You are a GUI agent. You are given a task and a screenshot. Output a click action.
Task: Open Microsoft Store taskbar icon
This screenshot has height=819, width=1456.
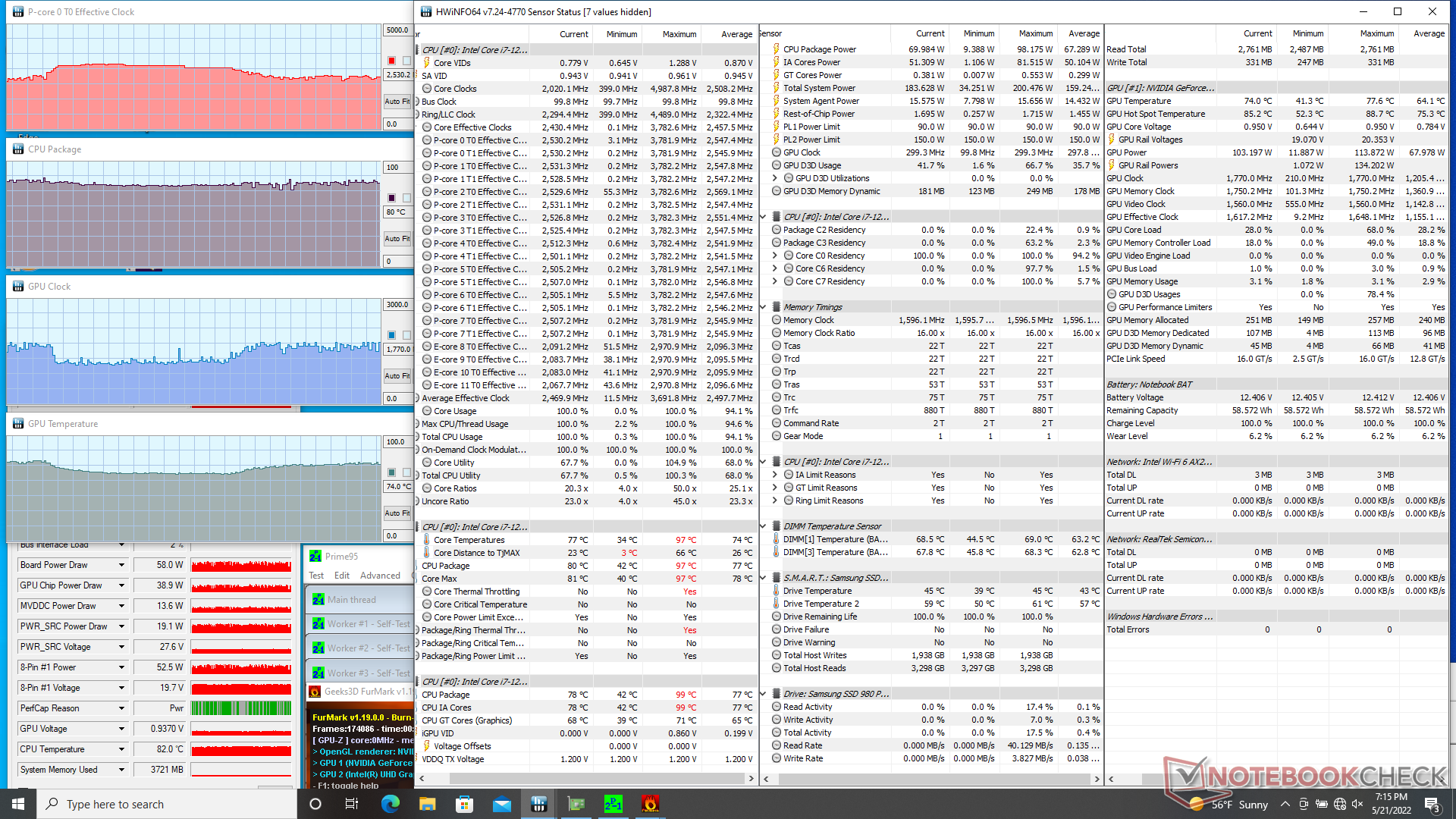(464, 804)
